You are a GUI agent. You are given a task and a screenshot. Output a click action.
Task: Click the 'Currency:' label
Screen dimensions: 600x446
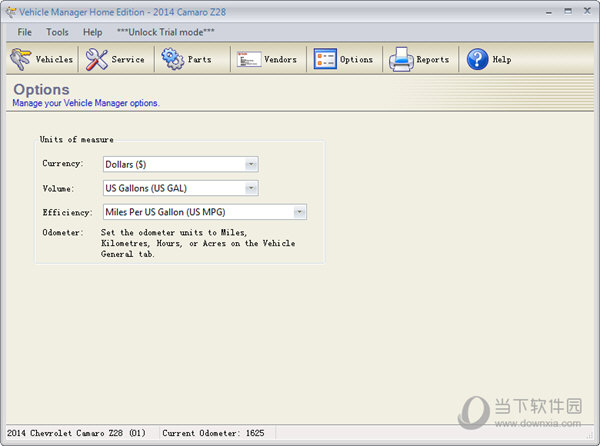pos(63,164)
